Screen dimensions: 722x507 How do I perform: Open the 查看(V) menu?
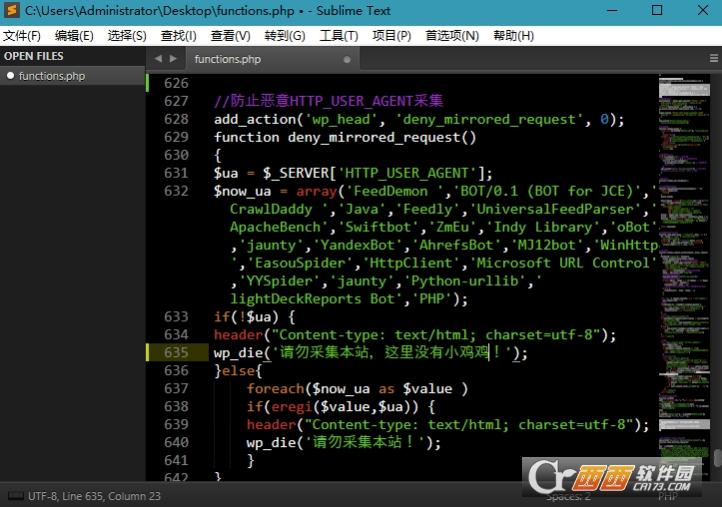tap(230, 35)
